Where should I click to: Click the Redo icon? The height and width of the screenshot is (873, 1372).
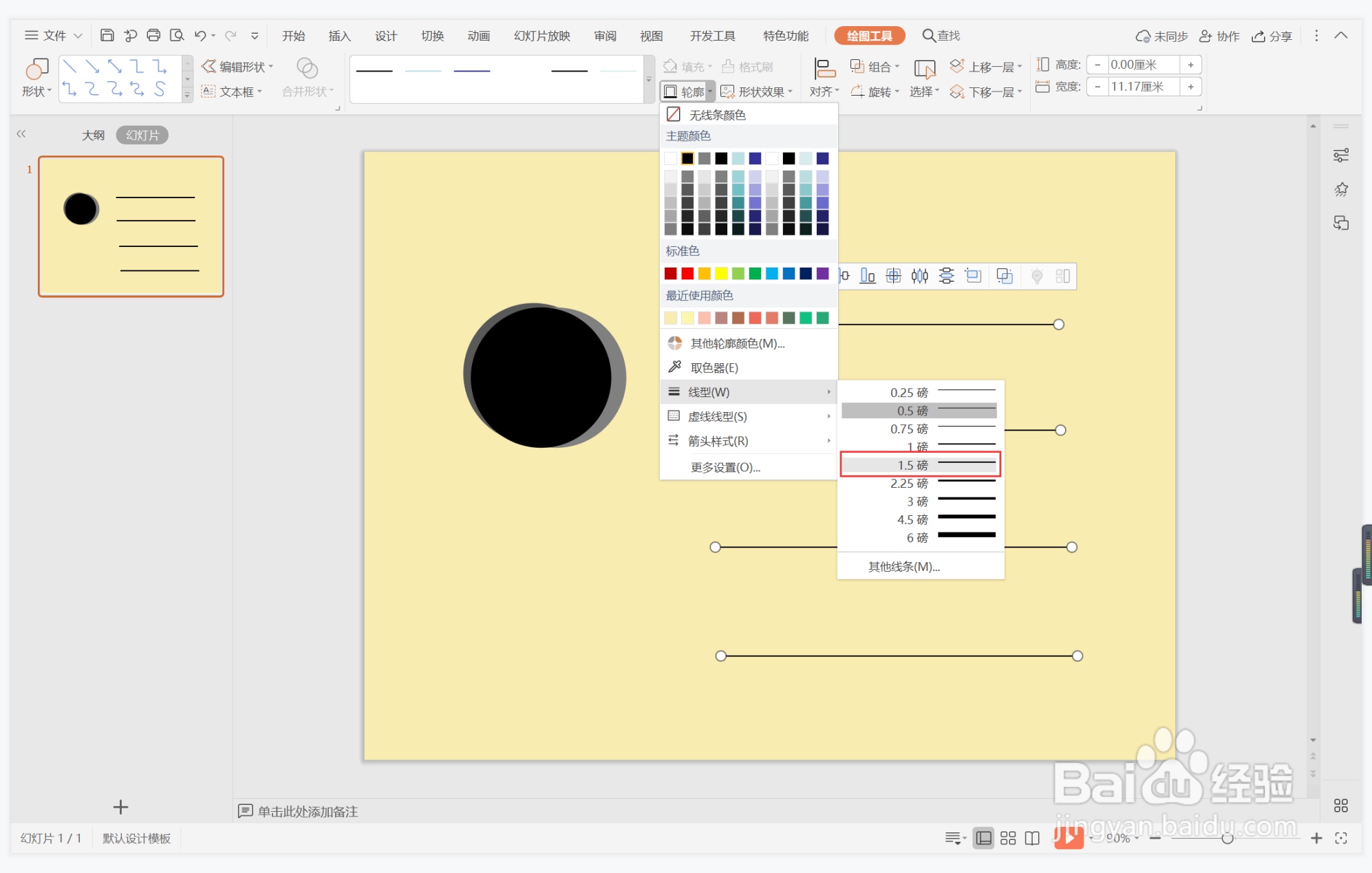click(x=231, y=35)
